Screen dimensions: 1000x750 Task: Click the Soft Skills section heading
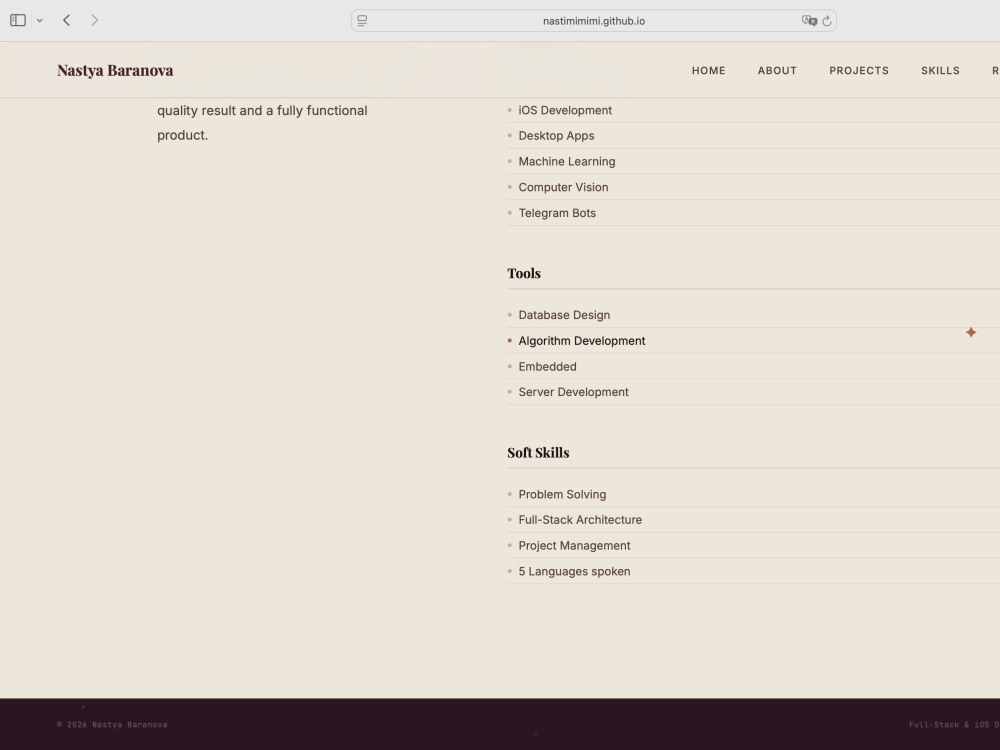538,453
